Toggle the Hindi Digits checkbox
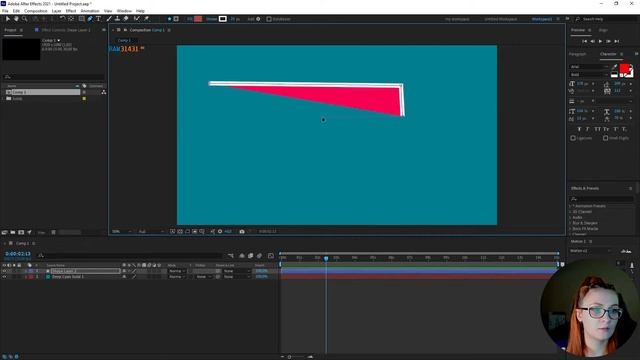 (606, 138)
